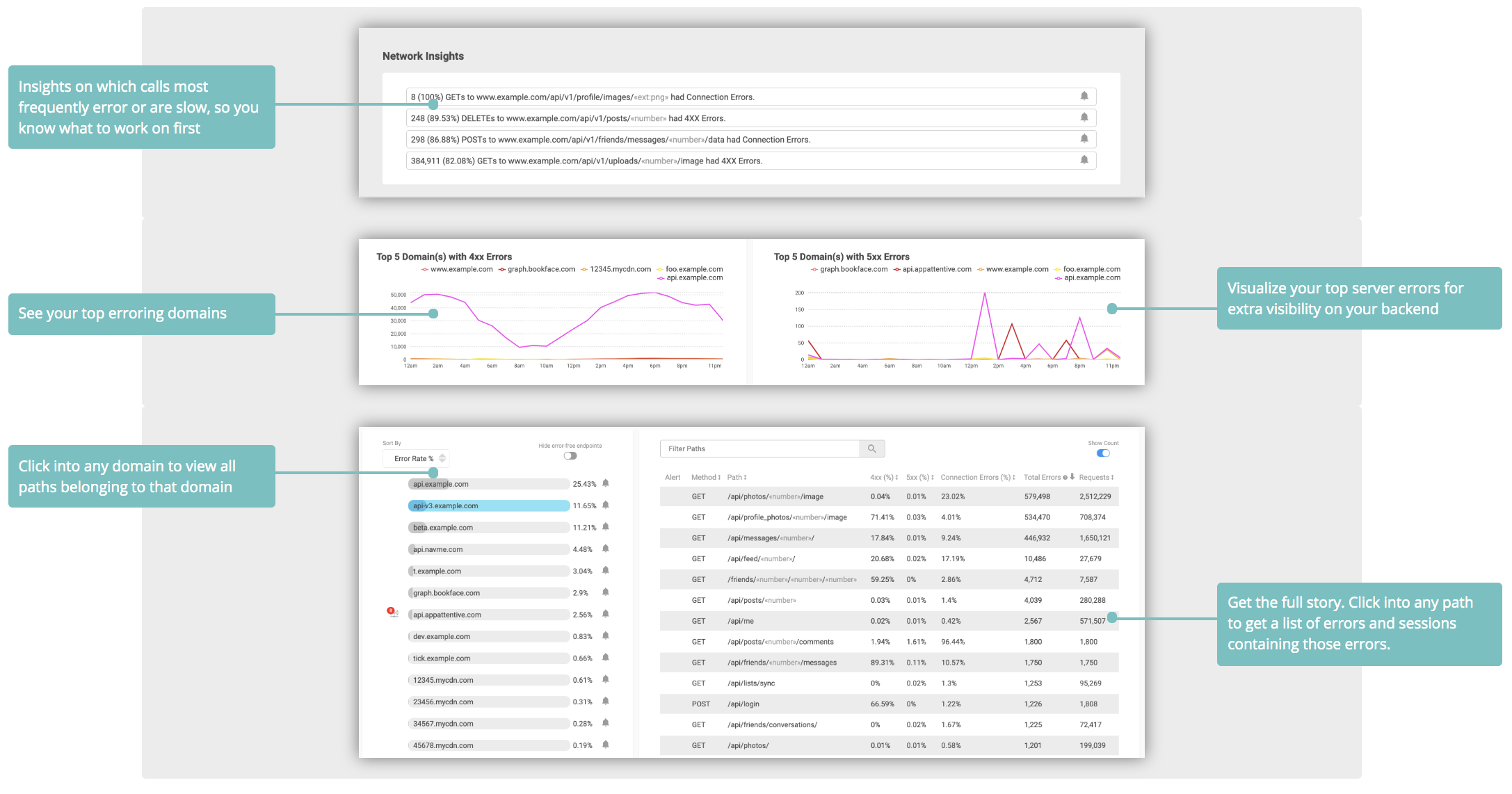Click the search icon beside Filter Paths
1512x794 pixels.
point(873,448)
